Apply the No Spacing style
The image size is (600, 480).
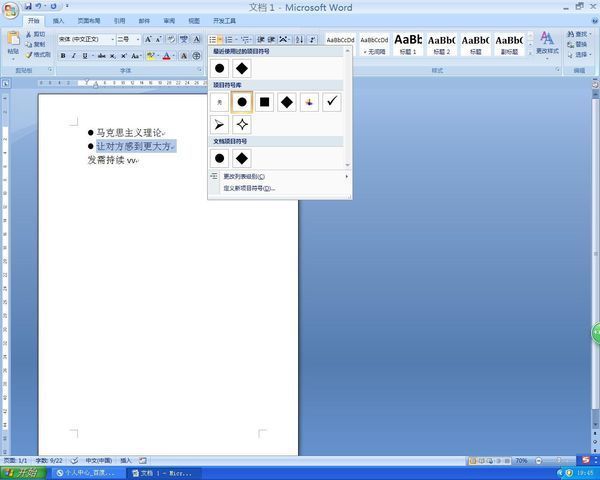point(374,44)
